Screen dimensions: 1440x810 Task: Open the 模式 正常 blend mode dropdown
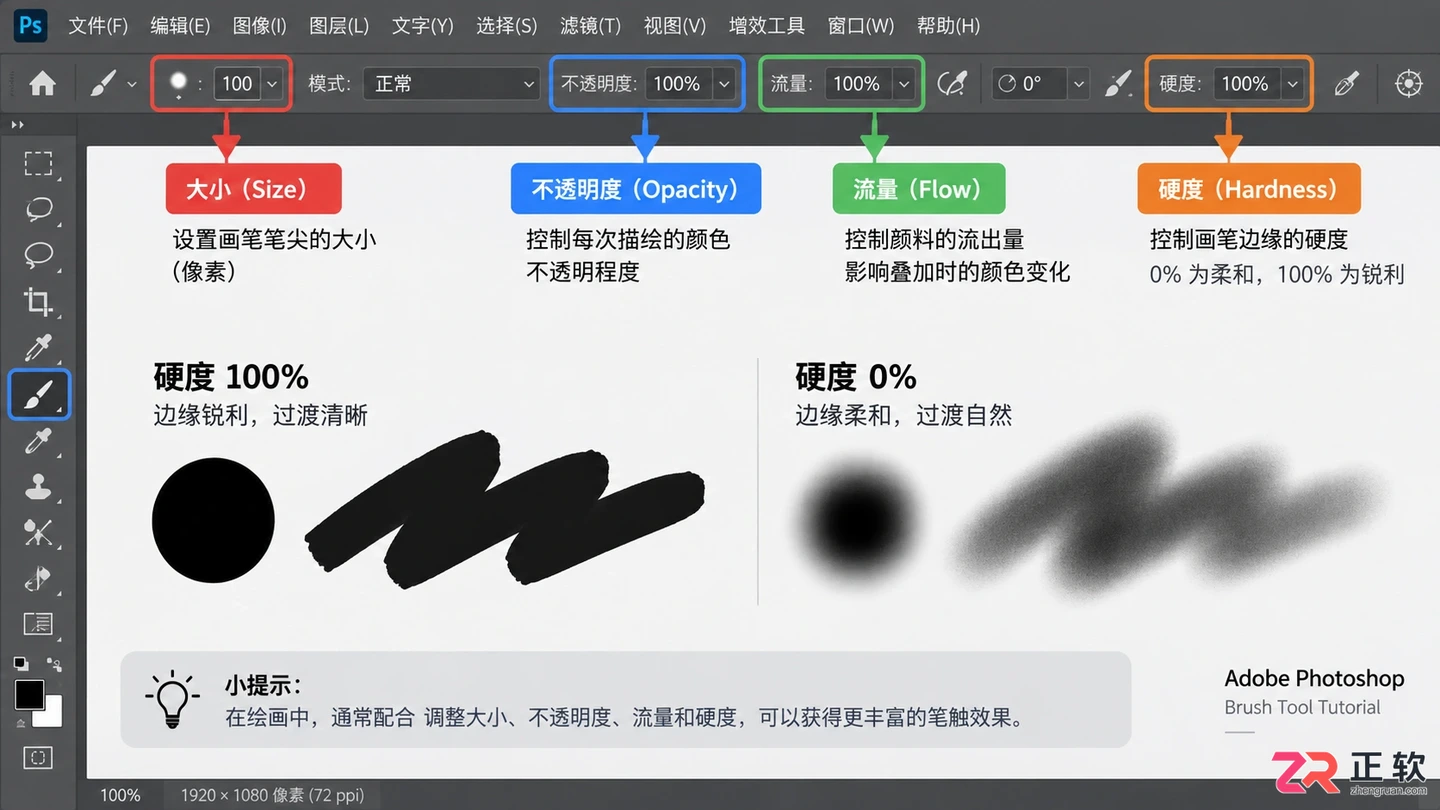click(x=452, y=84)
